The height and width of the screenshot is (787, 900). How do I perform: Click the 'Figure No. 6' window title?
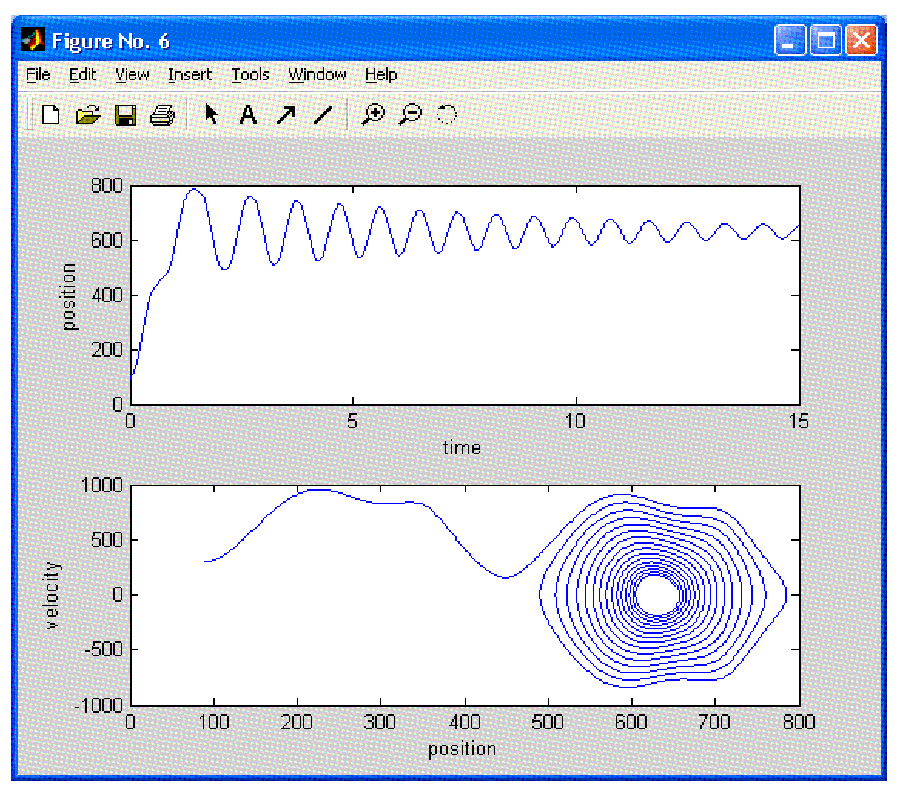(x=110, y=41)
